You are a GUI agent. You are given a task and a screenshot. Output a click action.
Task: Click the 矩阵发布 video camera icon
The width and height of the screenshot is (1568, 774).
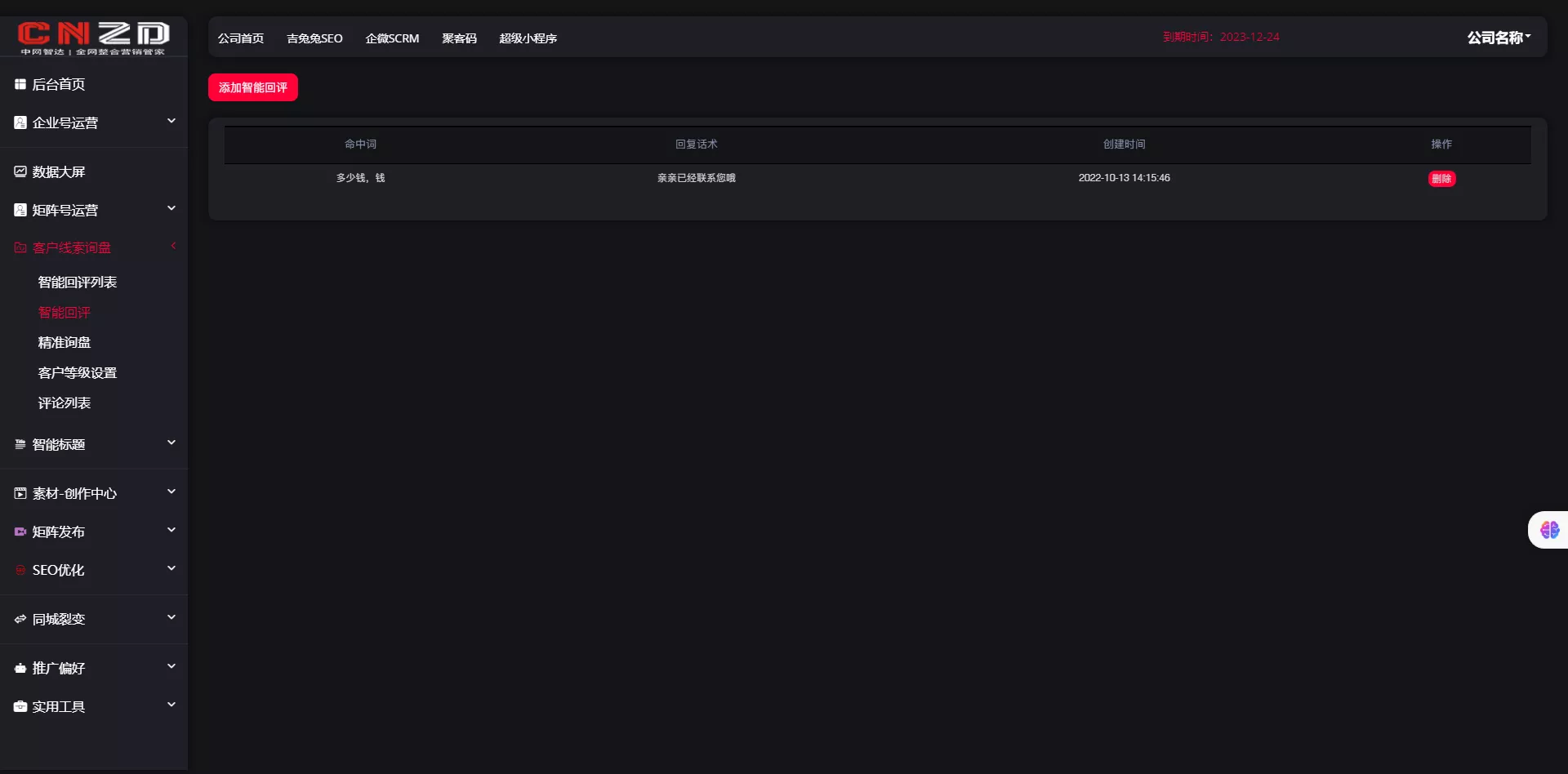[20, 532]
